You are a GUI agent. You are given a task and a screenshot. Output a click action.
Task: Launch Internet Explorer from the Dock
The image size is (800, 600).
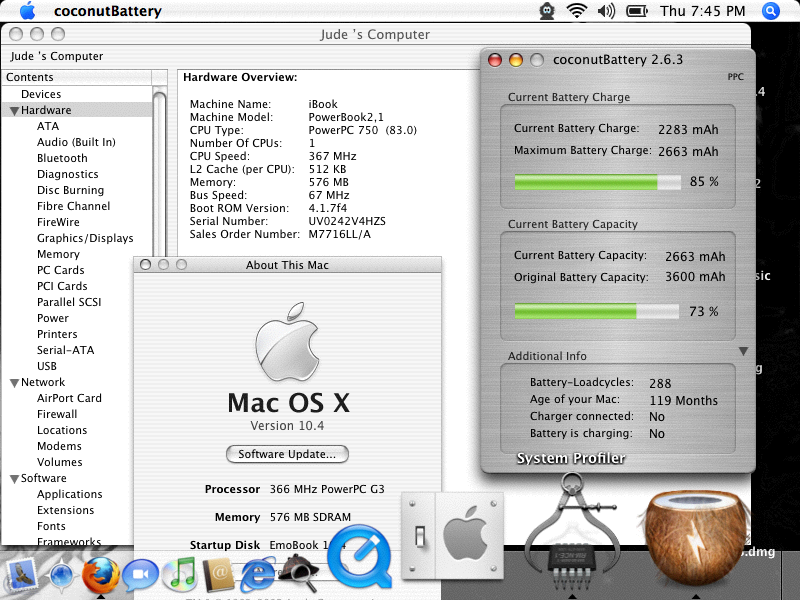[x=258, y=576]
